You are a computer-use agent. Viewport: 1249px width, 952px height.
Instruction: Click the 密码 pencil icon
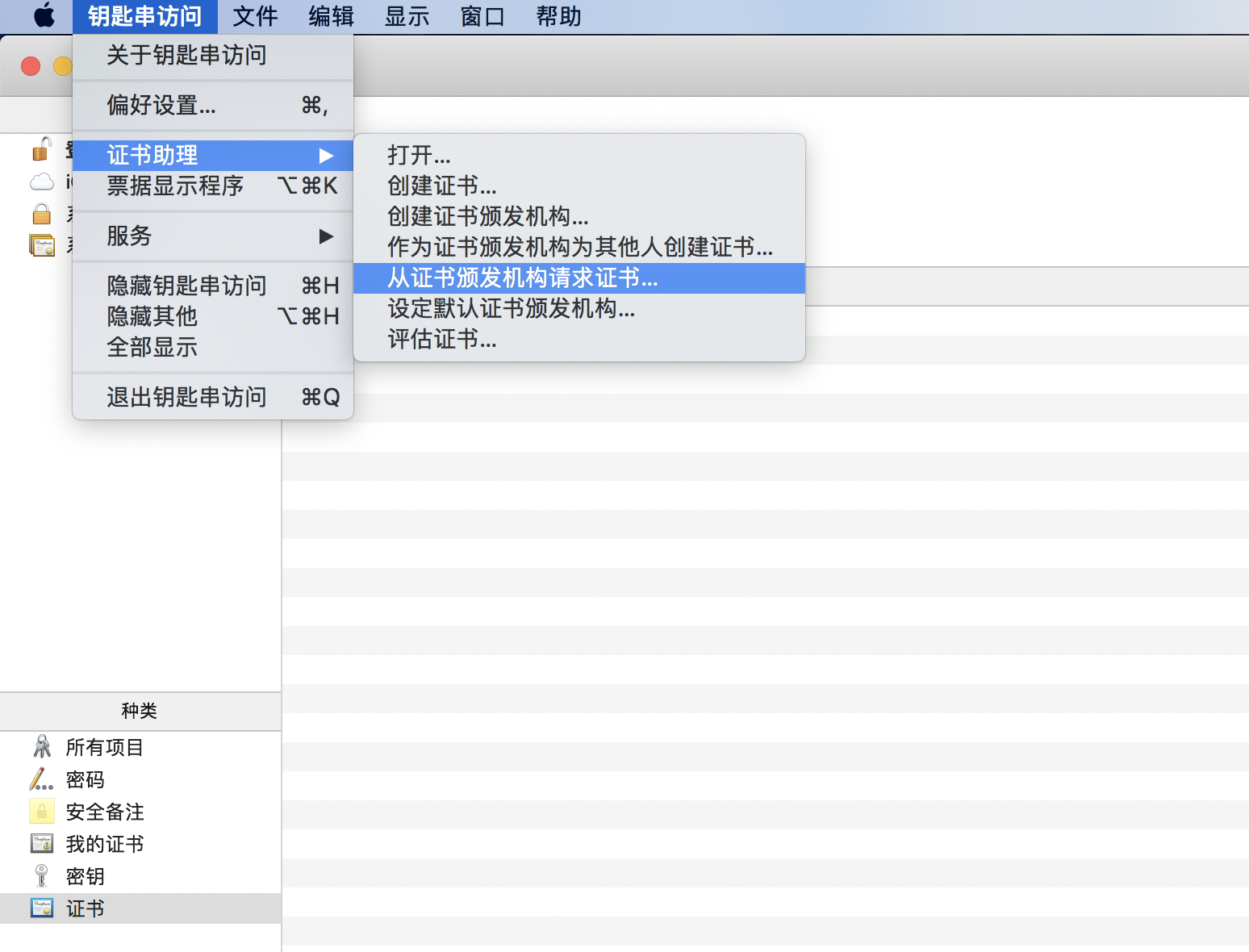point(42,779)
